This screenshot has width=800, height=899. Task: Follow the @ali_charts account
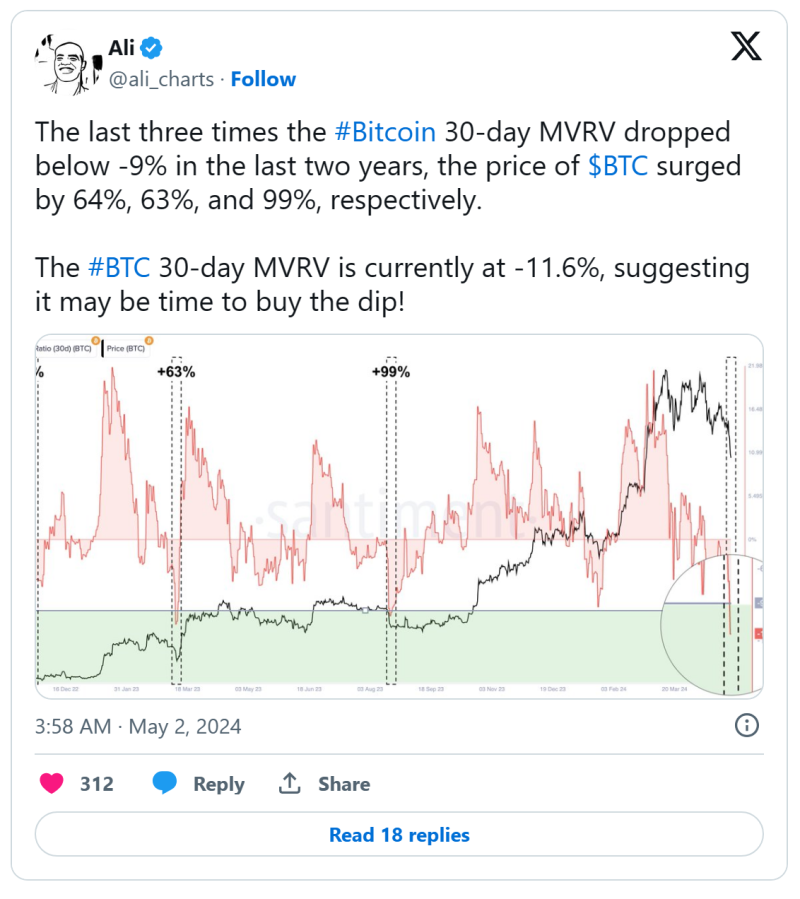click(263, 79)
